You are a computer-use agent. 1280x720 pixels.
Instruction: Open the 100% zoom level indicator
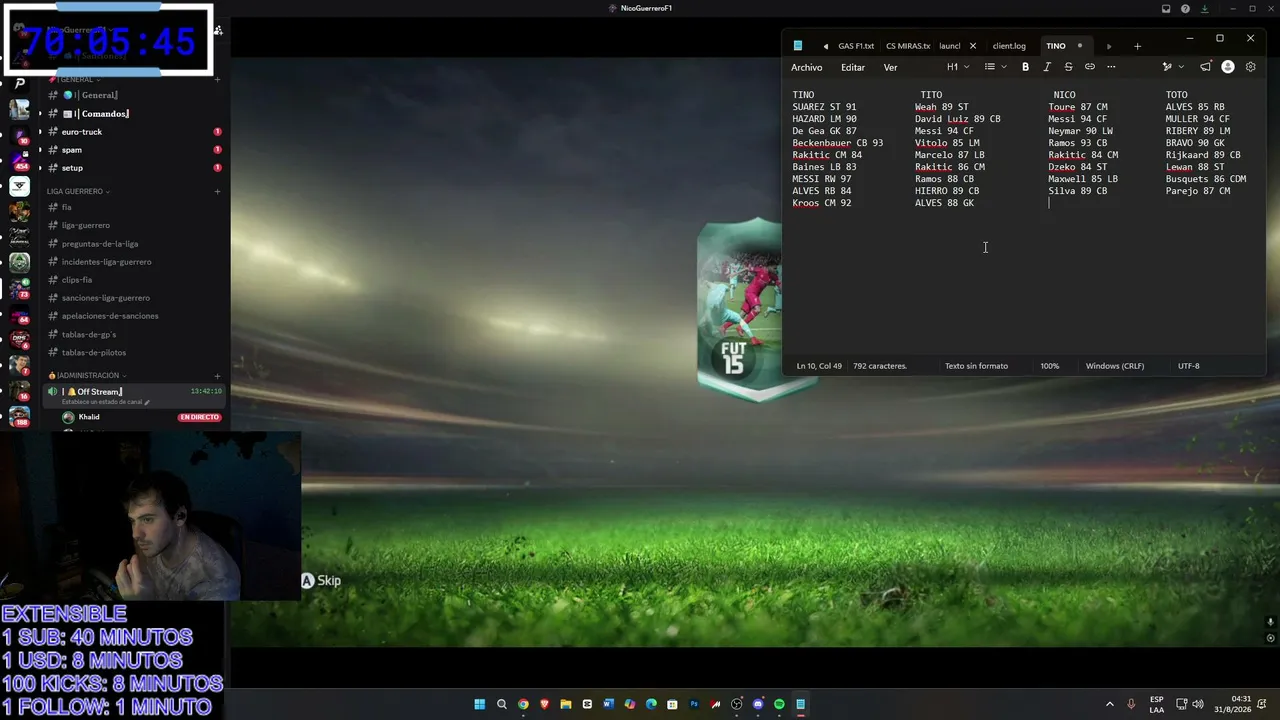coord(1049,366)
